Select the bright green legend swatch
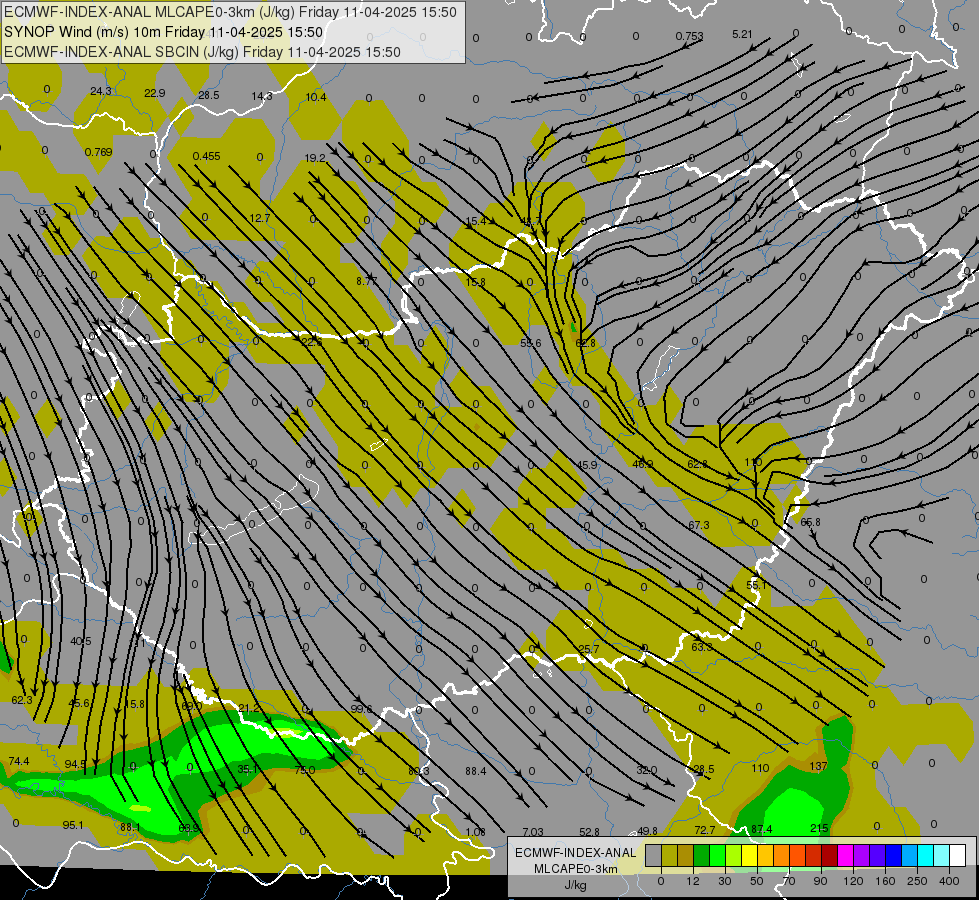The image size is (979, 900). pos(717,855)
